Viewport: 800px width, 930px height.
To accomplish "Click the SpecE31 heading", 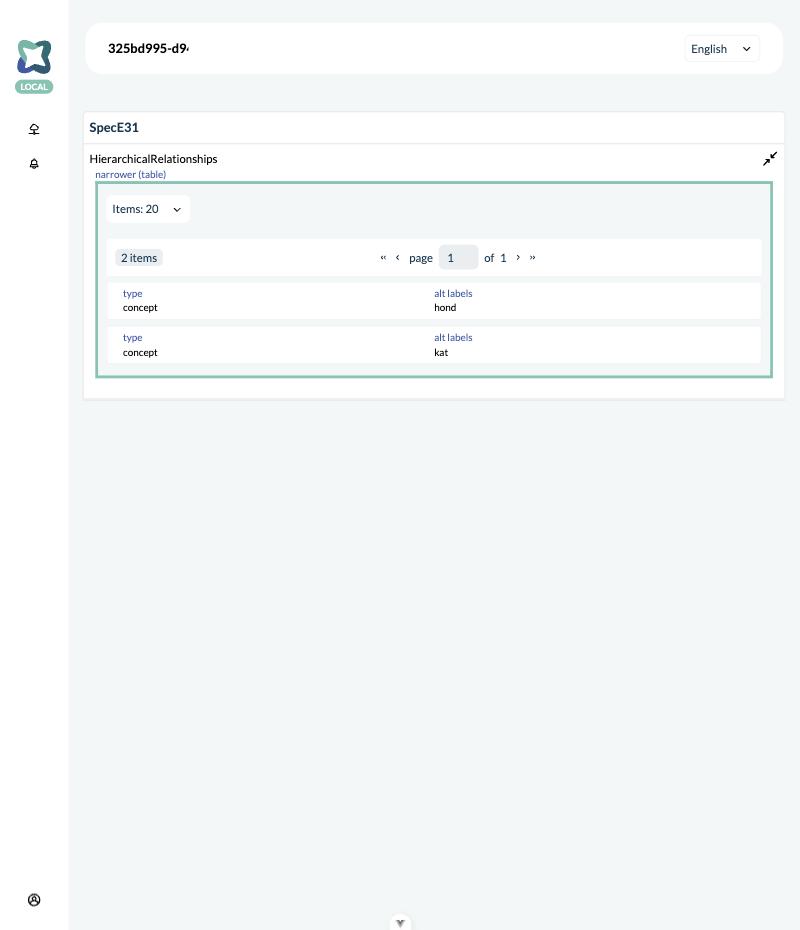I will pyautogui.click(x=114, y=128).
